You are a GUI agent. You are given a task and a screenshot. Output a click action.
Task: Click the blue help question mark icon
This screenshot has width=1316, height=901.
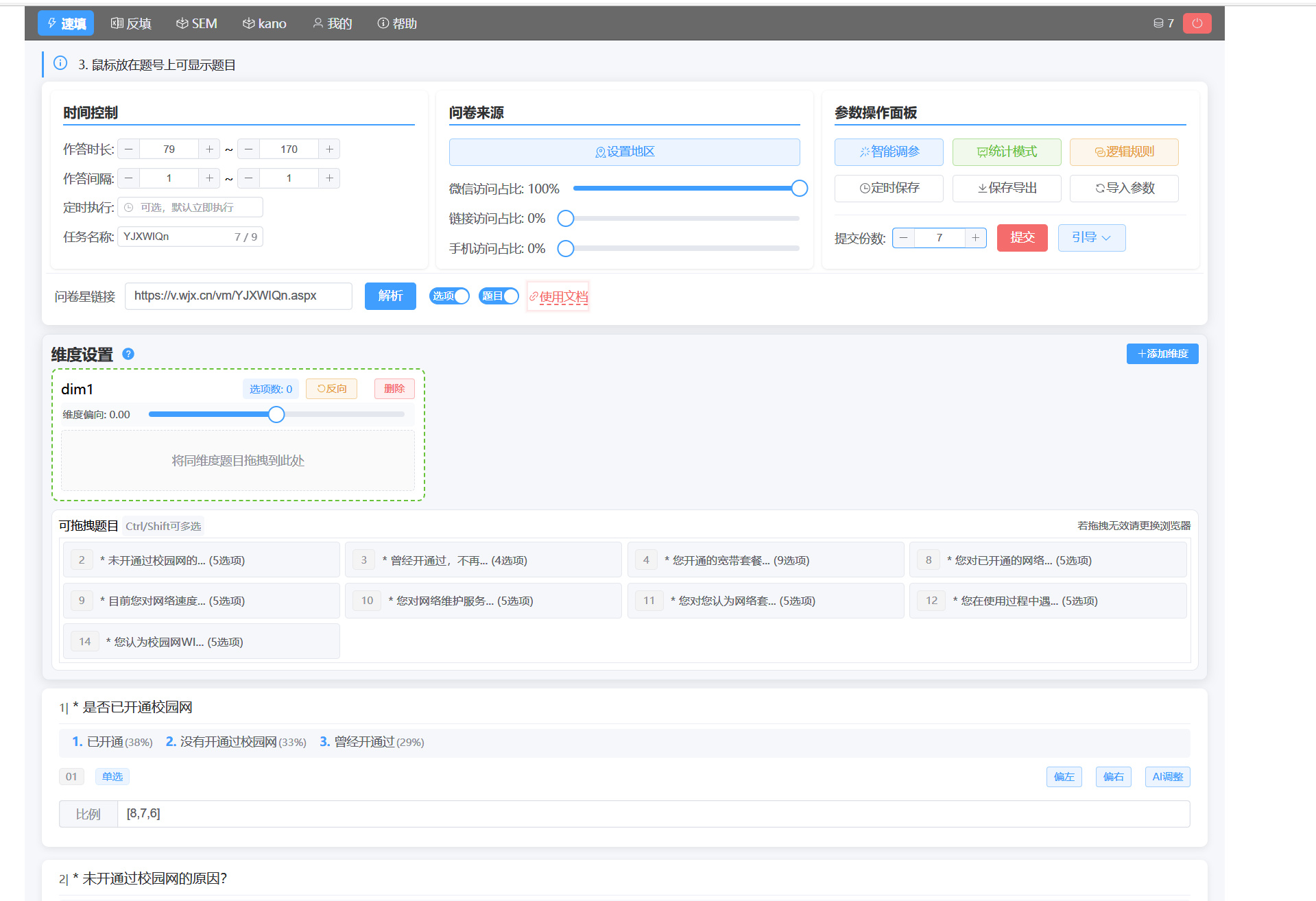(x=128, y=354)
